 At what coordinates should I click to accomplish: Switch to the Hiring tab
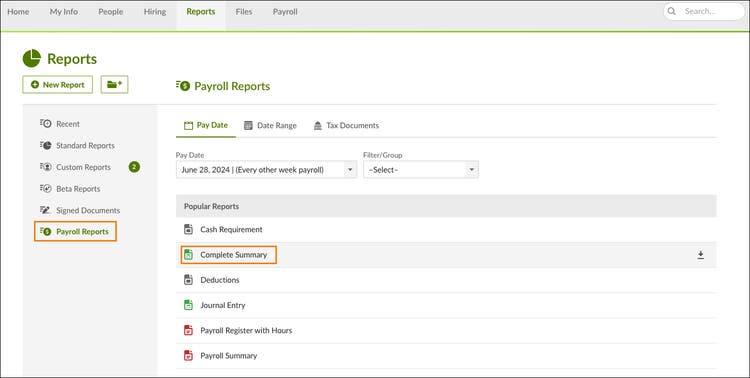tap(155, 11)
